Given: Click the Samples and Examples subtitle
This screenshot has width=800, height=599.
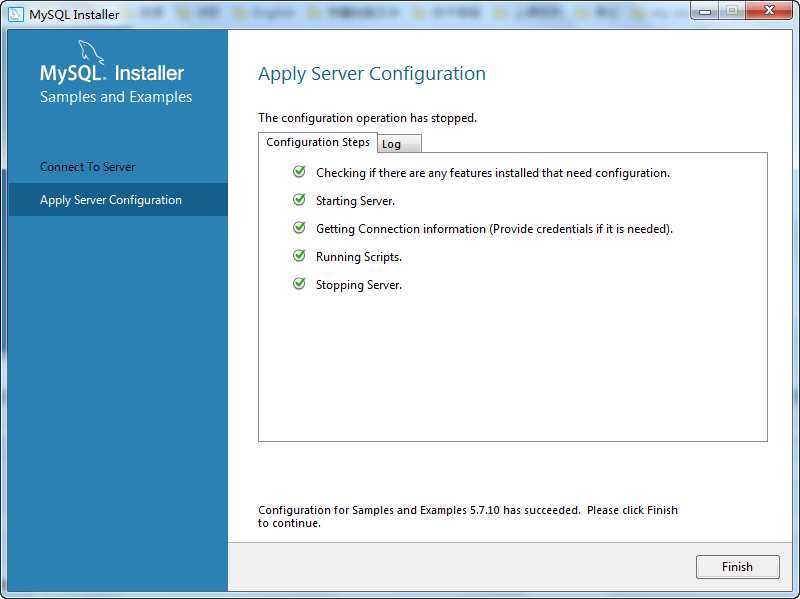Looking at the screenshot, I should (116, 97).
